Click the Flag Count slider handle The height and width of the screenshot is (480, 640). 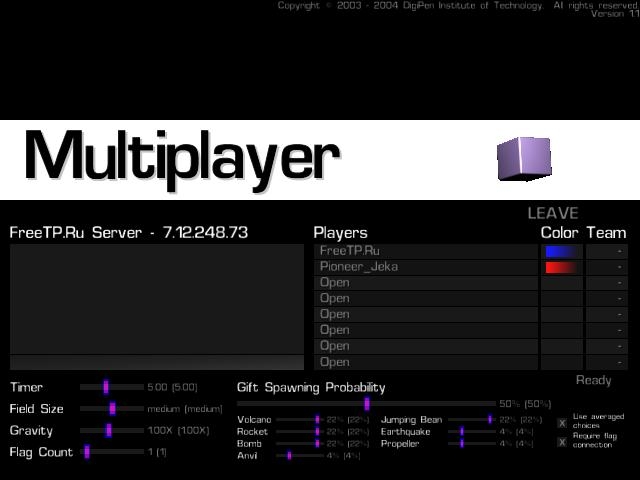click(87, 452)
